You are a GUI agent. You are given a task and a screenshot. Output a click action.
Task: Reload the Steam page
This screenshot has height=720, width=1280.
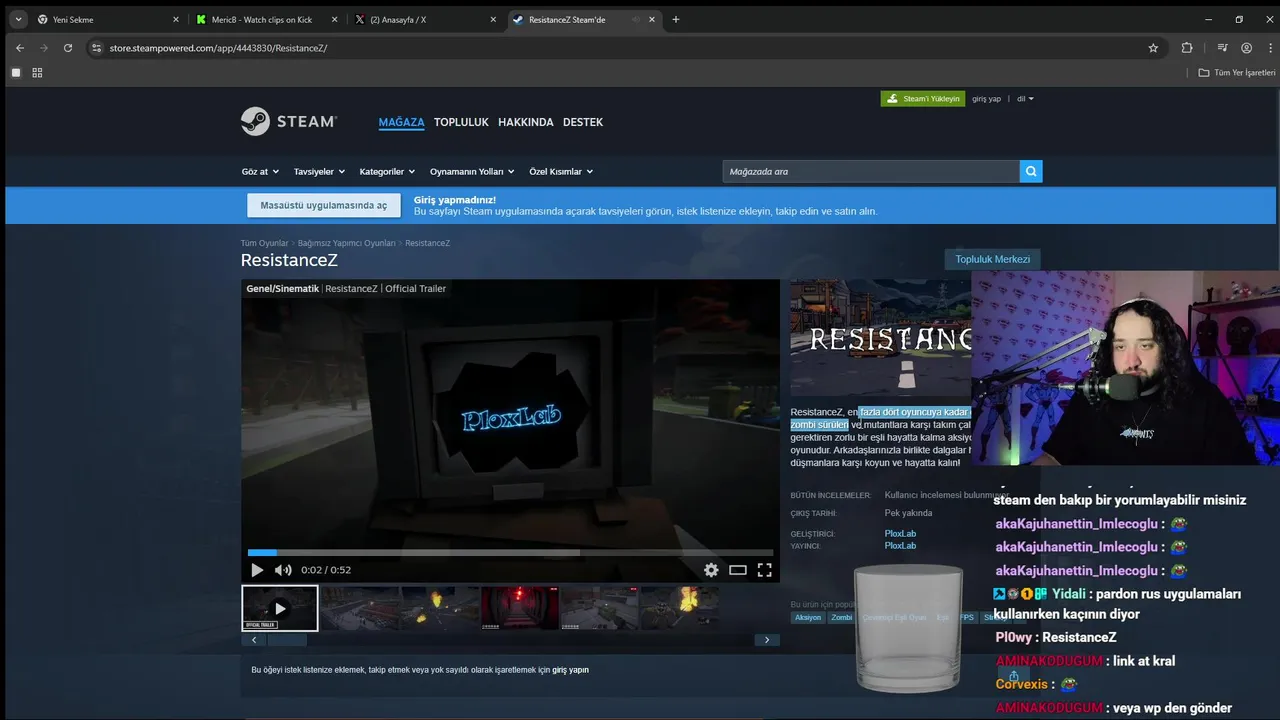[x=68, y=48]
